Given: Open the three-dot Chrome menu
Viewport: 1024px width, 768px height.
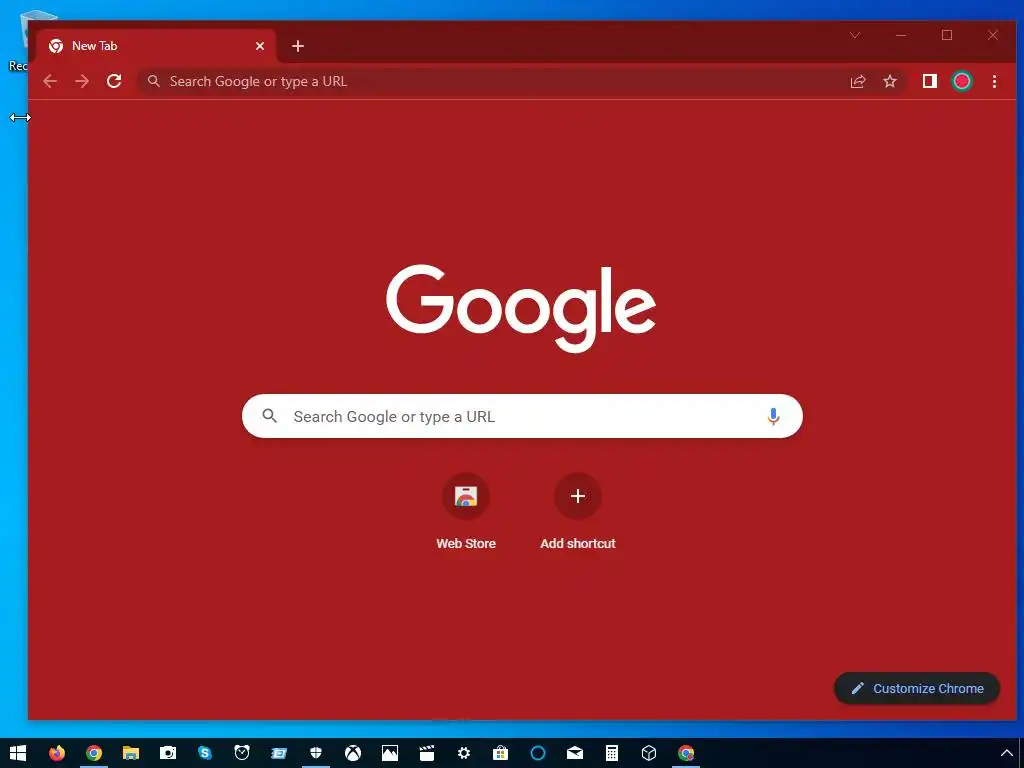Looking at the screenshot, I should coord(994,81).
